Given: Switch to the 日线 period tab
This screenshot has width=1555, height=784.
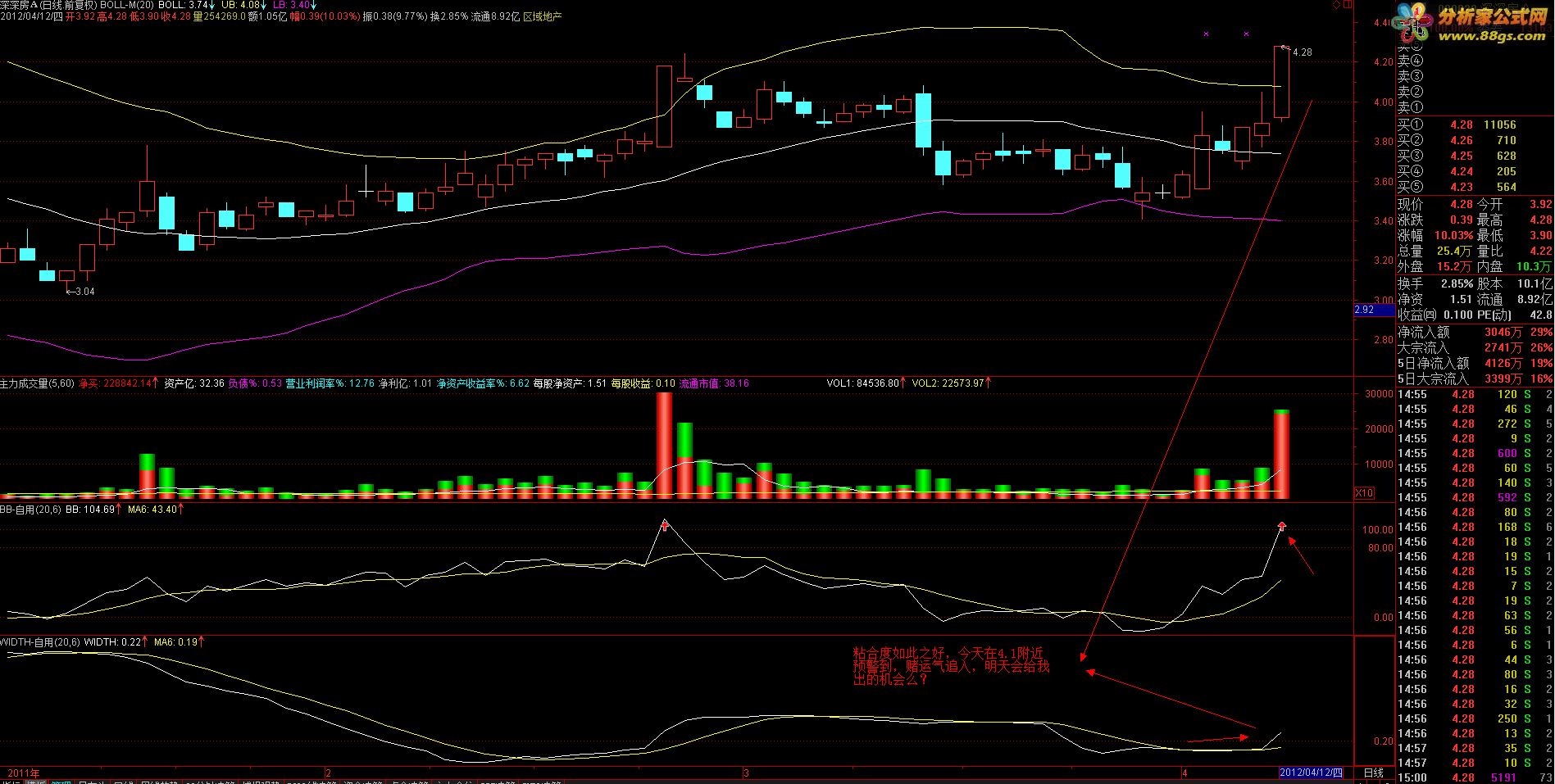Looking at the screenshot, I should pos(1373,773).
